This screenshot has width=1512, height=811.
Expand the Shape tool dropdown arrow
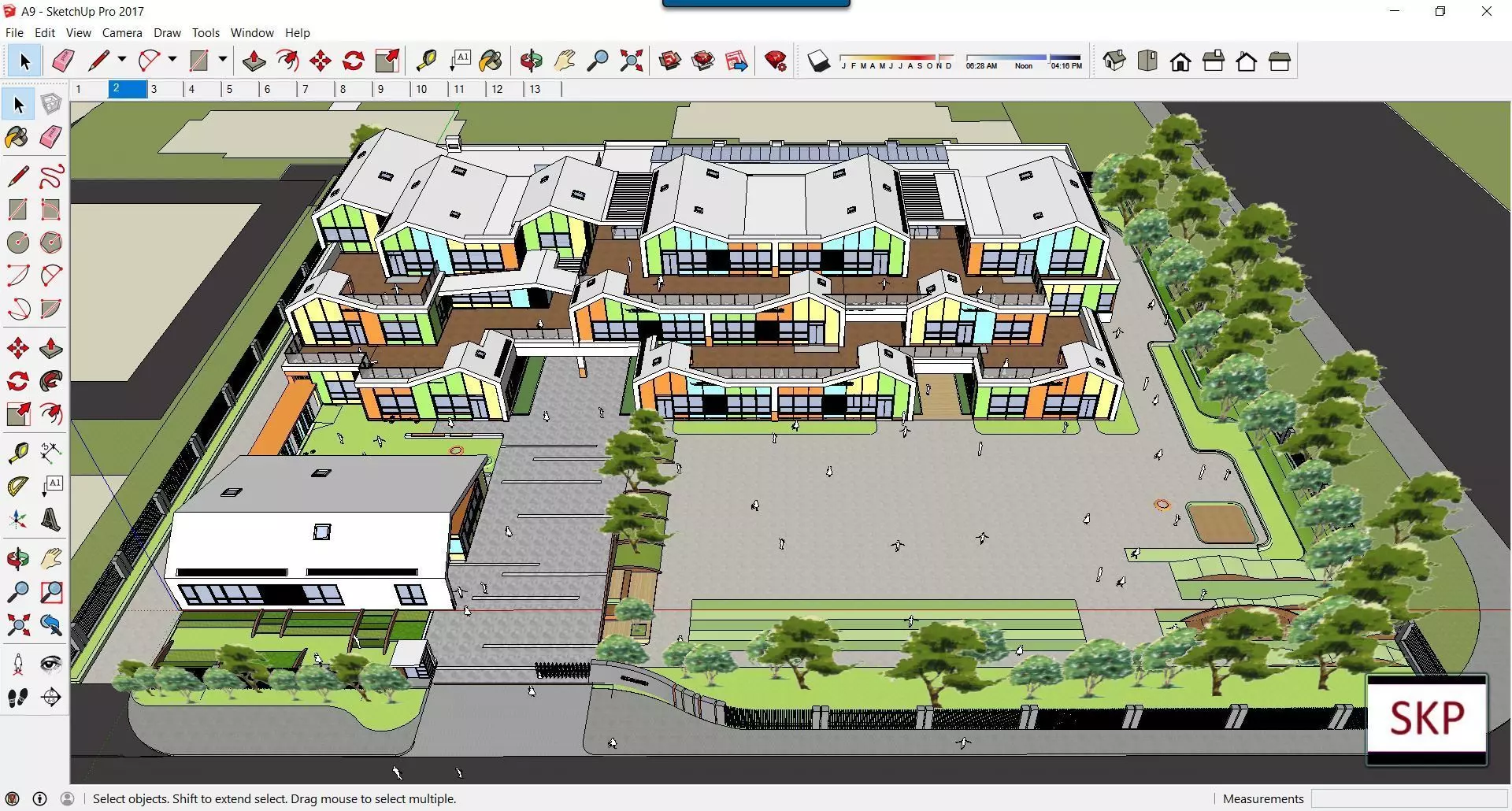222,60
